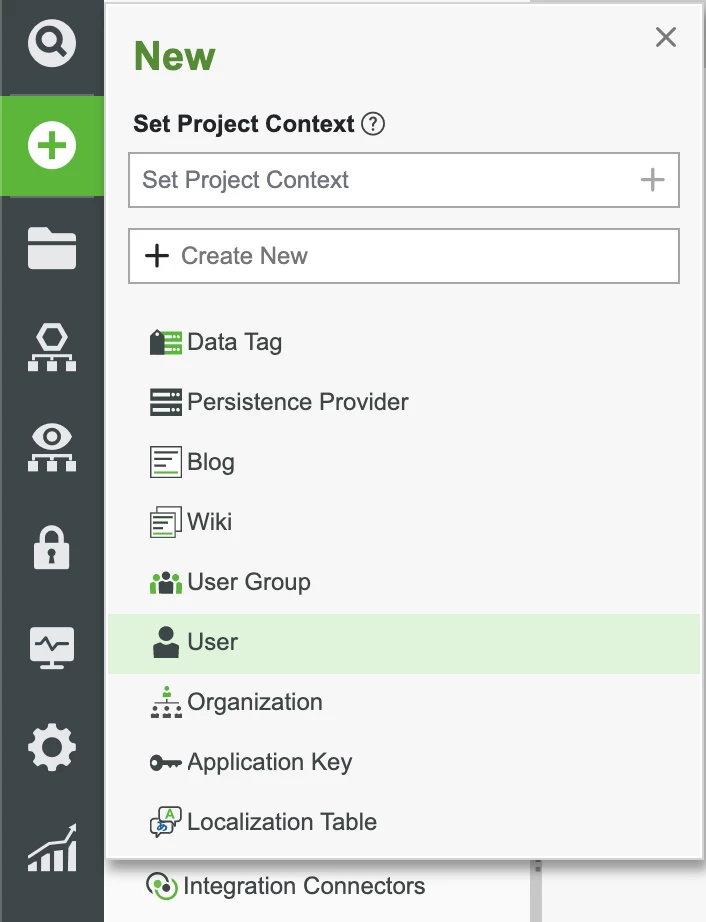
Task: Choose Localization Table from the list
Action: [281, 823]
